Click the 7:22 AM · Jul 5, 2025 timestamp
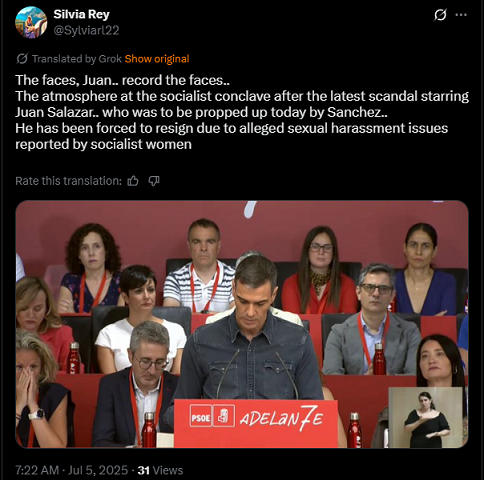Image resolution: width=484 pixels, height=480 pixels. tap(72, 470)
